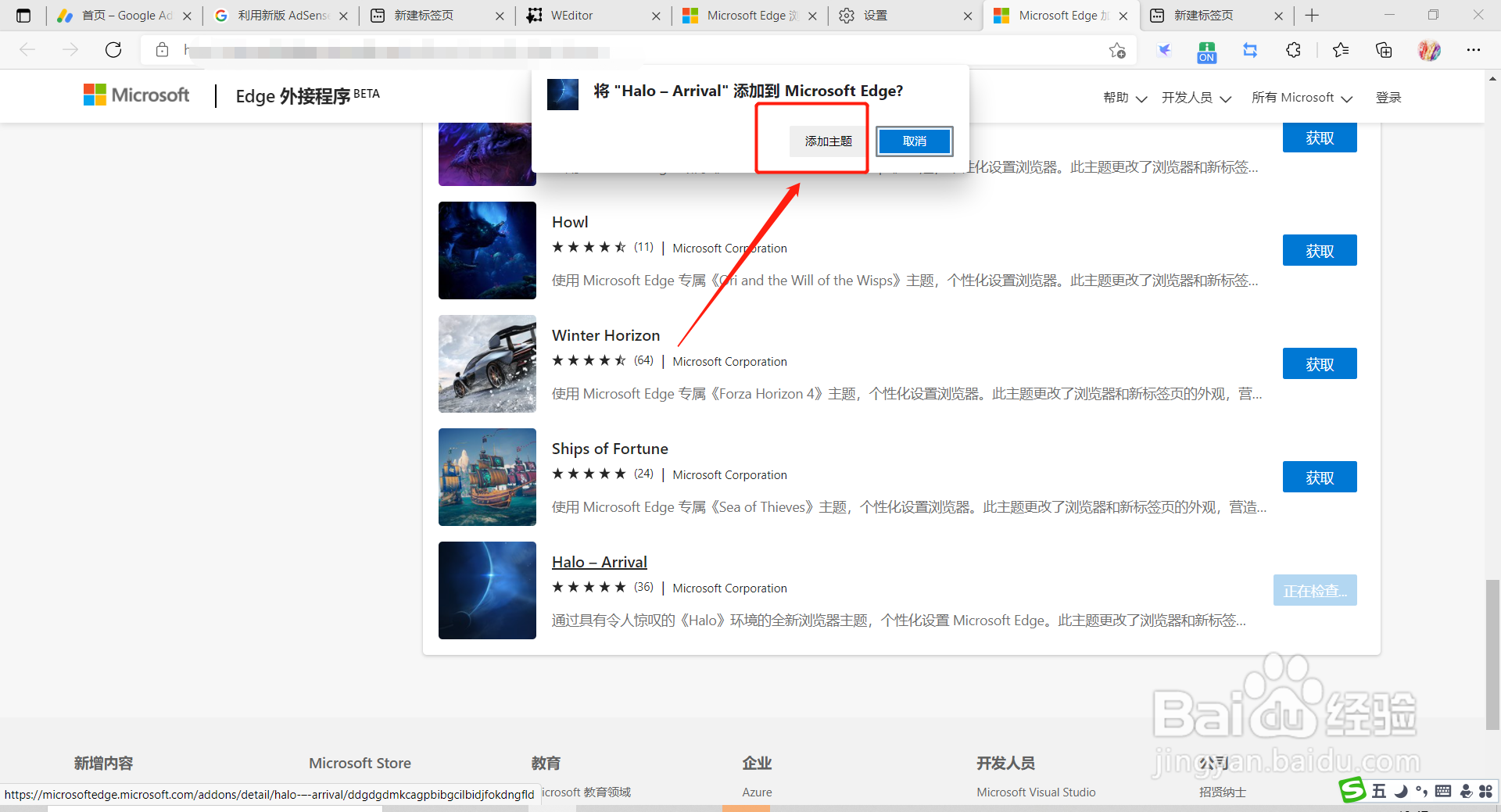Open Winter Horizon thumbnail

(x=487, y=364)
